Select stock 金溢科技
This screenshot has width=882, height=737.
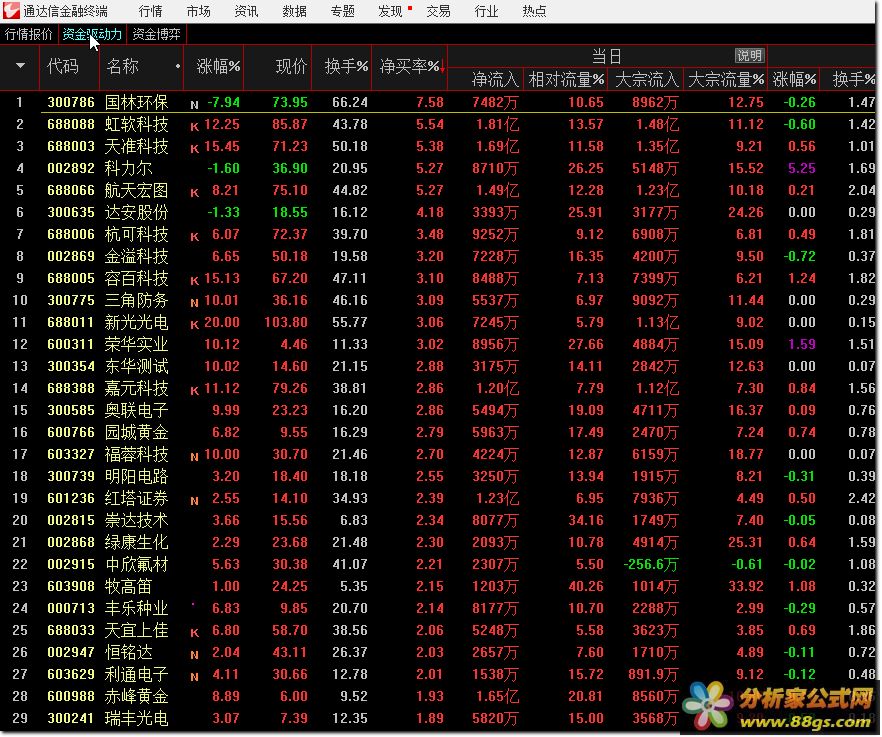(137, 256)
